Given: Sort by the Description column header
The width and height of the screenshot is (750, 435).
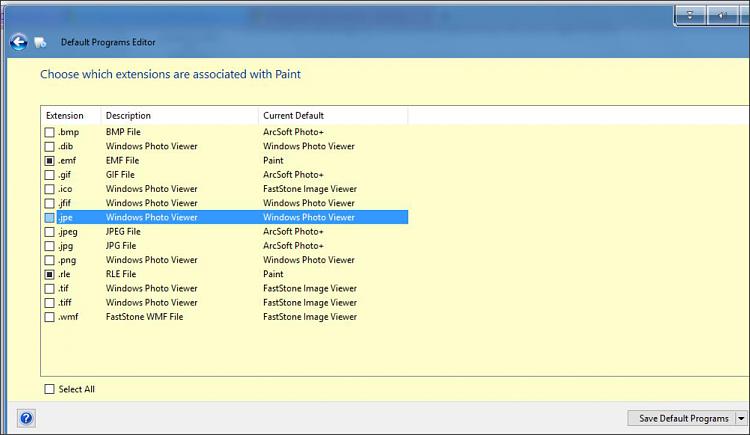Looking at the screenshot, I should pyautogui.click(x=179, y=116).
